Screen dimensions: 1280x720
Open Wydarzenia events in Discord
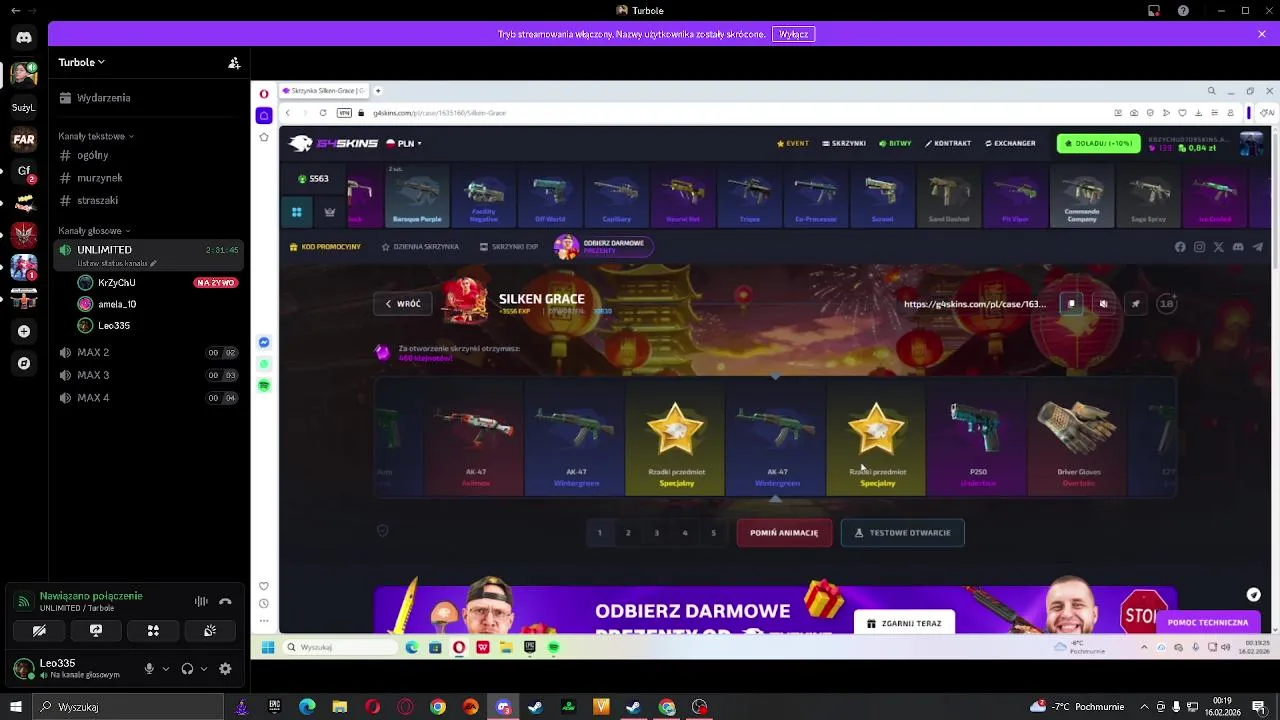pyautogui.click(x=148, y=98)
